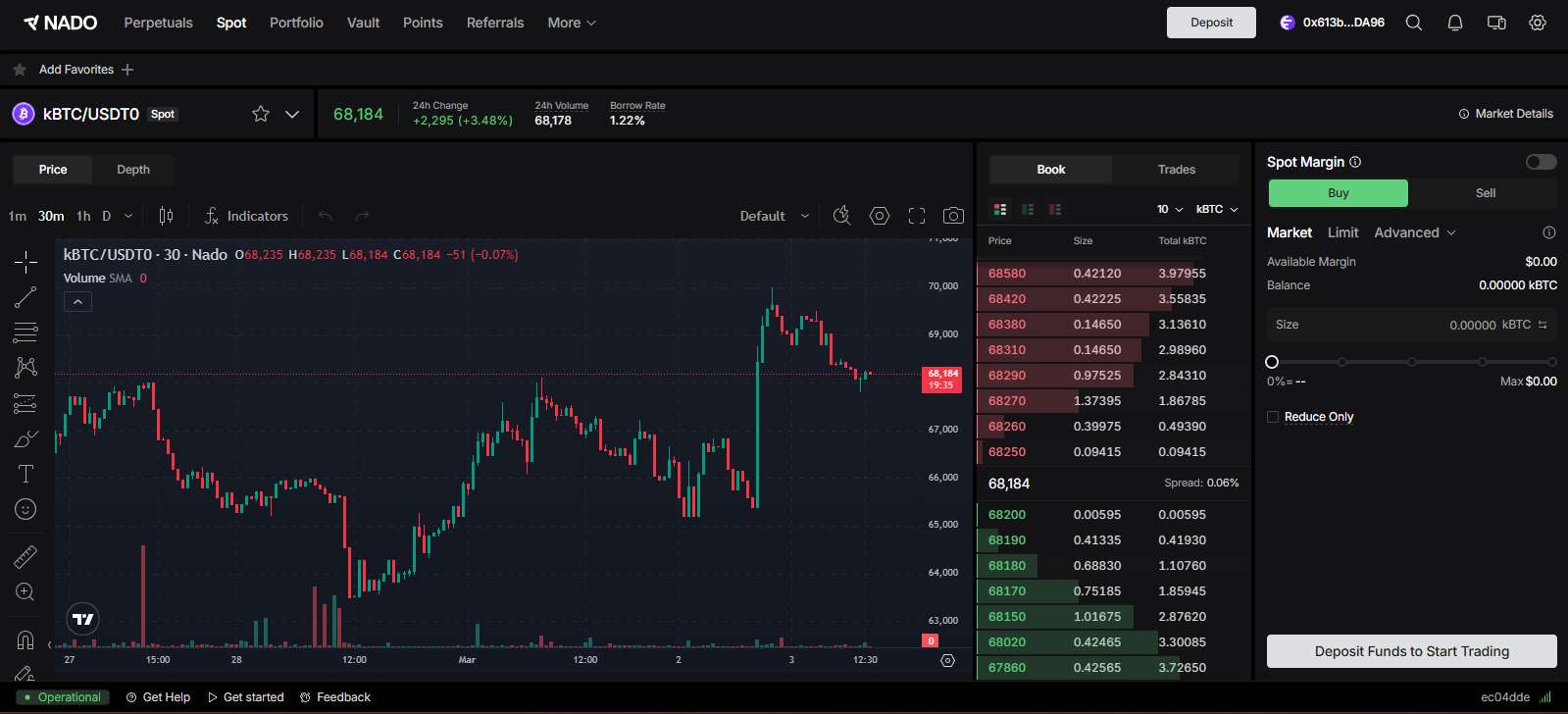Image resolution: width=1568 pixels, height=714 pixels.
Task: Open chart time axis settings gear
Action: point(947,661)
